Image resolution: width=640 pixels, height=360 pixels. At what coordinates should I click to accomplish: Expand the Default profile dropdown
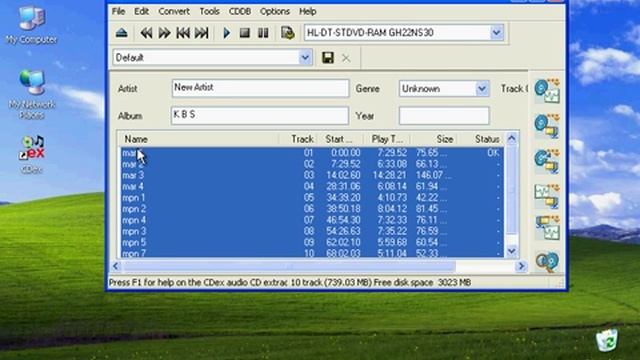tap(304, 58)
